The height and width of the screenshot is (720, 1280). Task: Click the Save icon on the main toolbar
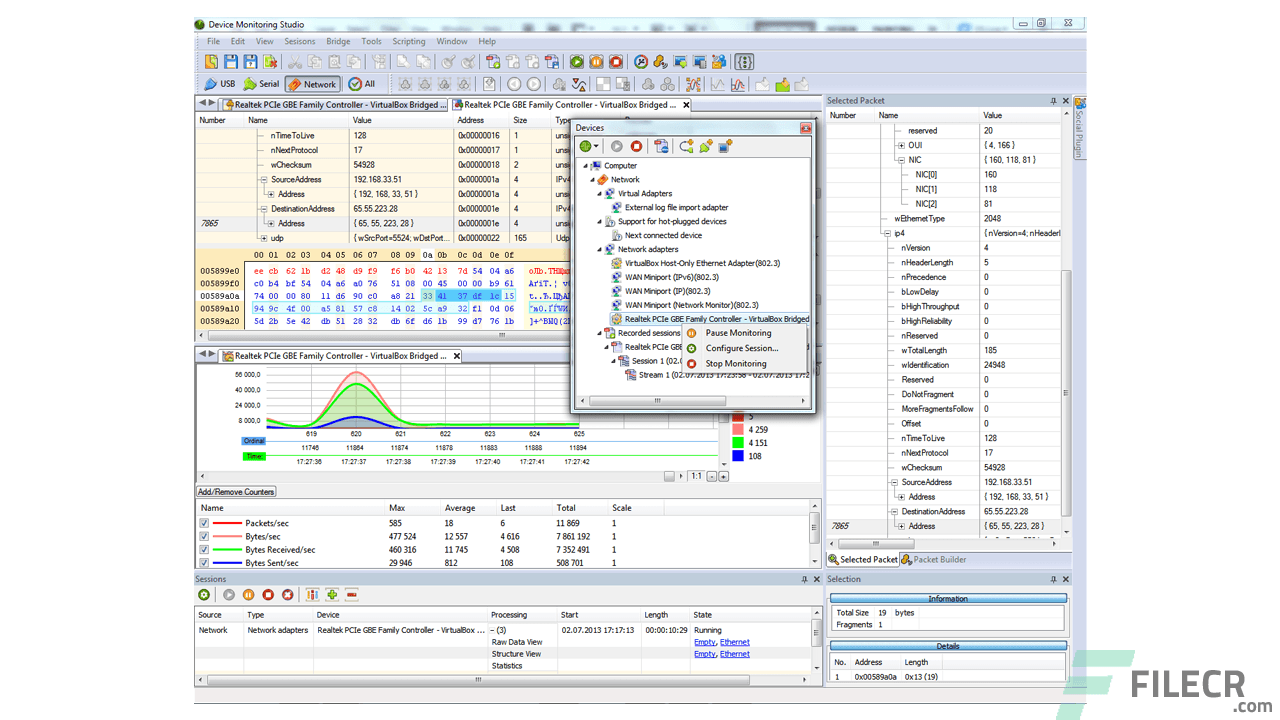click(x=231, y=62)
